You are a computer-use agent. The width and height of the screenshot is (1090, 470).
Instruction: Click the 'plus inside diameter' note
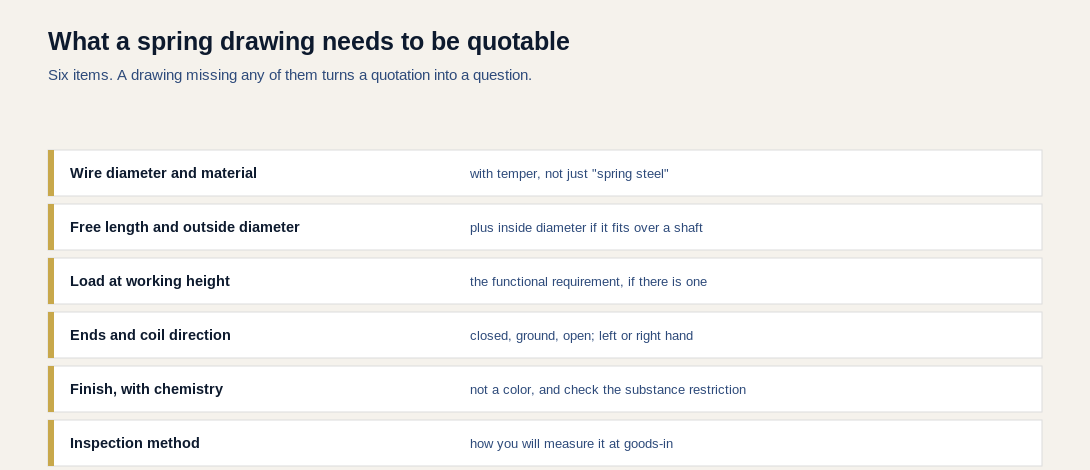586,228
